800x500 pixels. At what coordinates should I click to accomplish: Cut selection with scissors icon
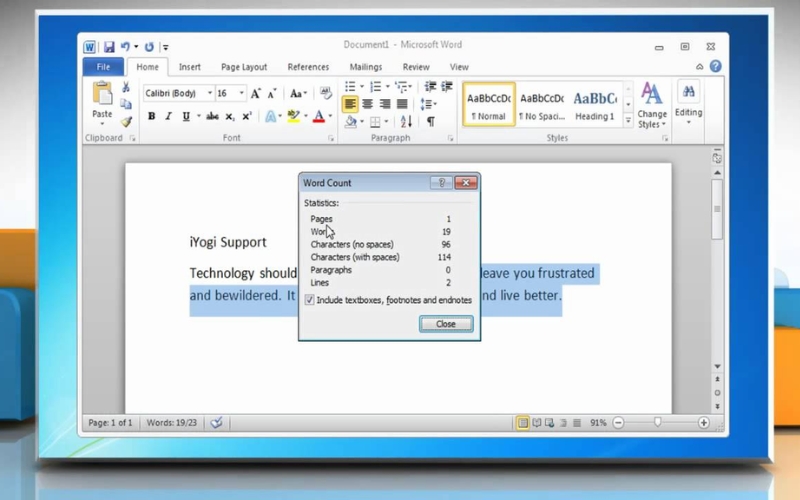click(x=126, y=87)
